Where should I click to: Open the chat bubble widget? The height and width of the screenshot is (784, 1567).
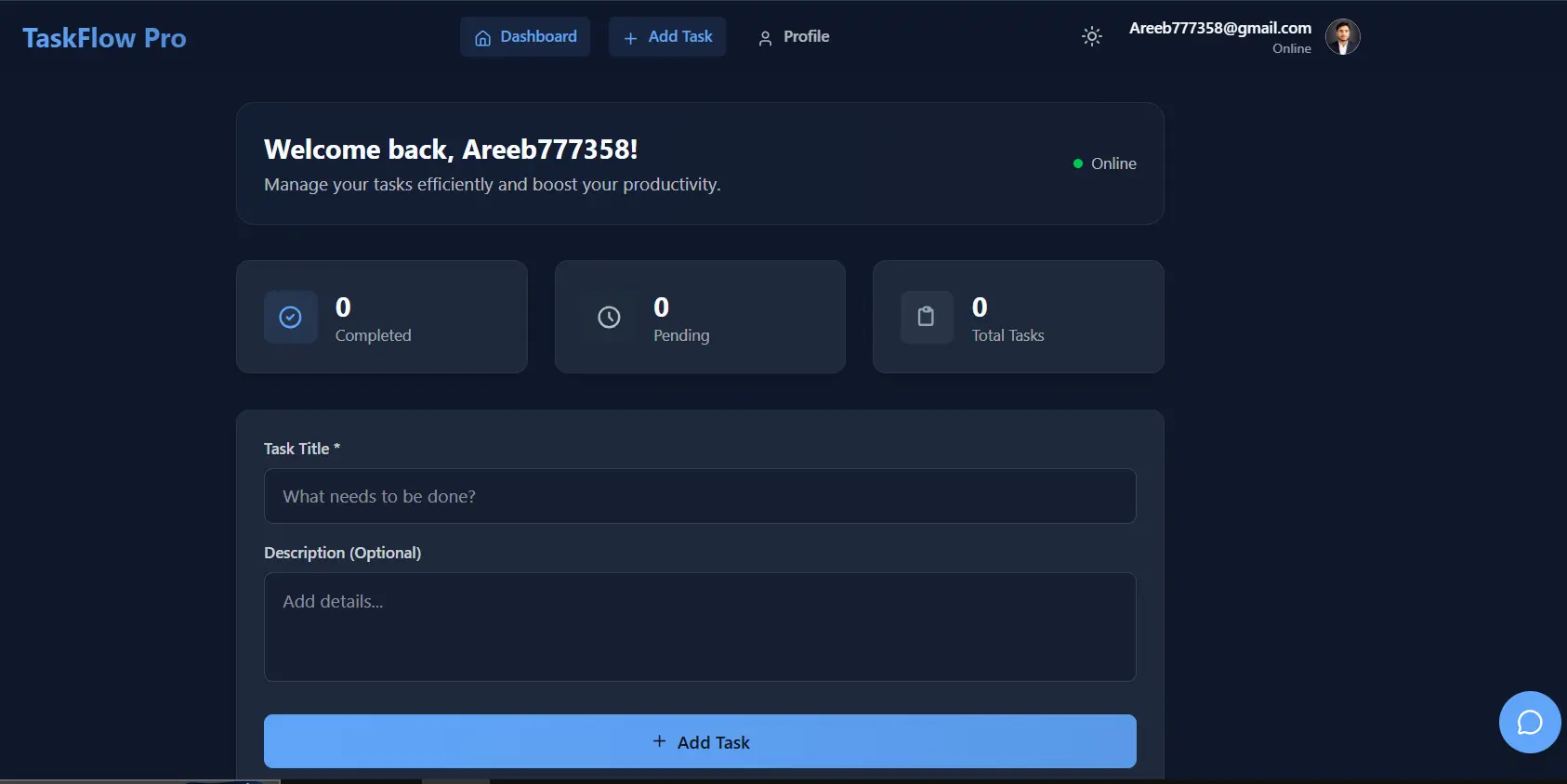tap(1530, 722)
